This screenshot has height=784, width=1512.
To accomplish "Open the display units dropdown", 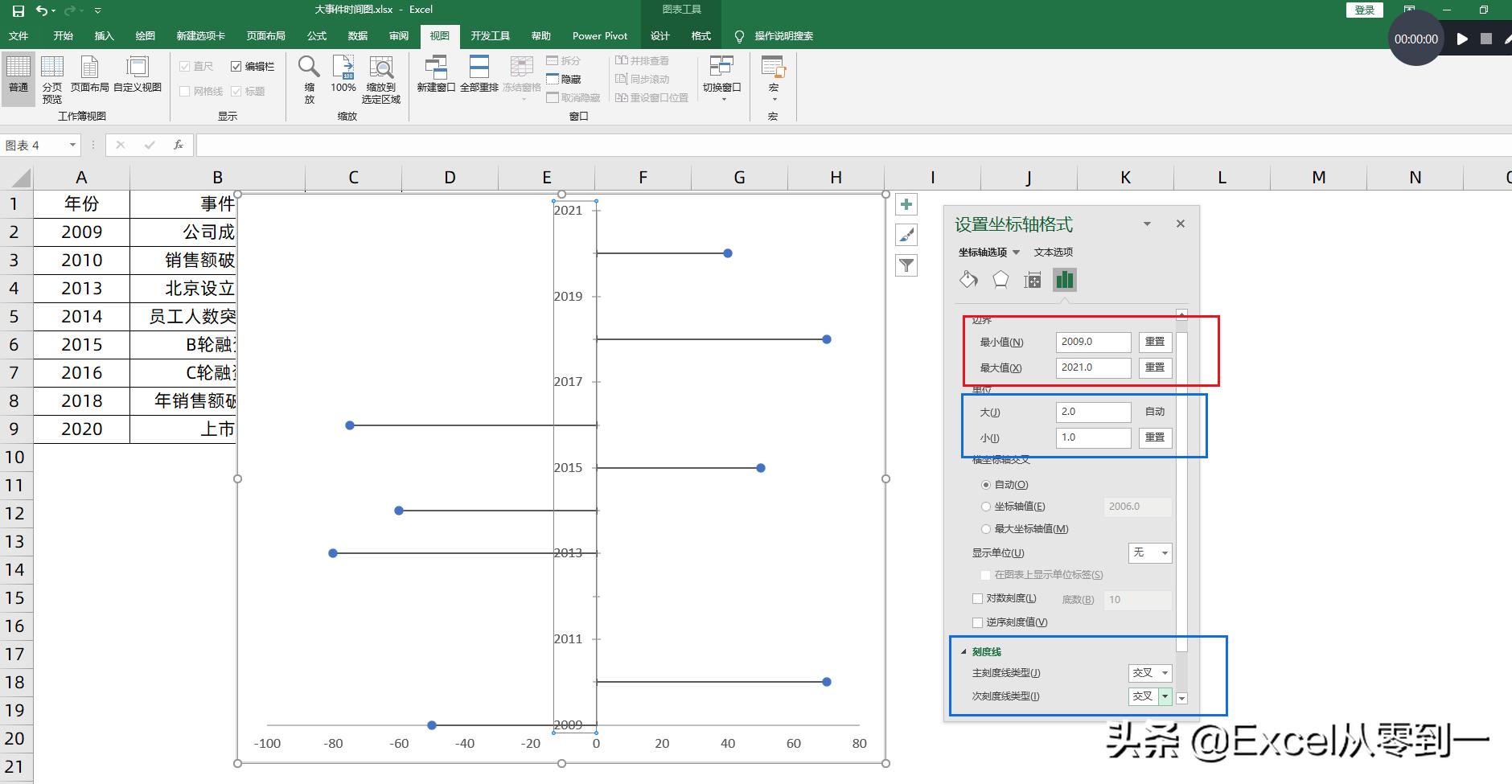I will 1150,553.
